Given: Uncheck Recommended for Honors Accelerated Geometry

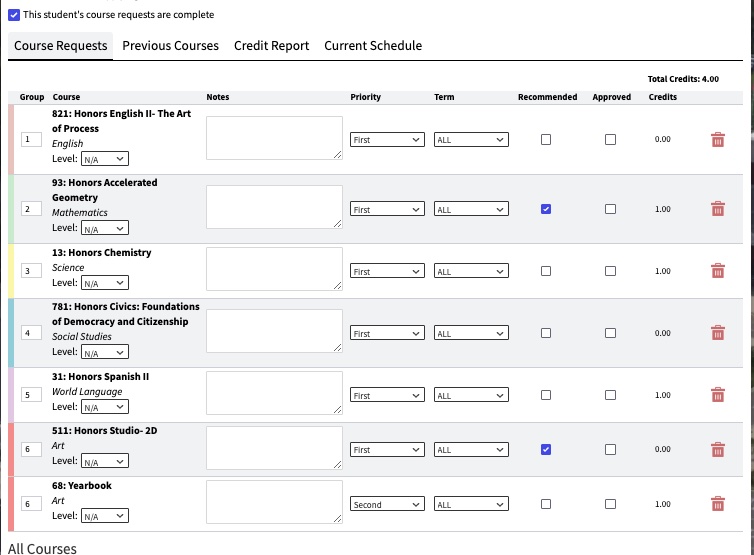Looking at the screenshot, I should pyautogui.click(x=545, y=209).
